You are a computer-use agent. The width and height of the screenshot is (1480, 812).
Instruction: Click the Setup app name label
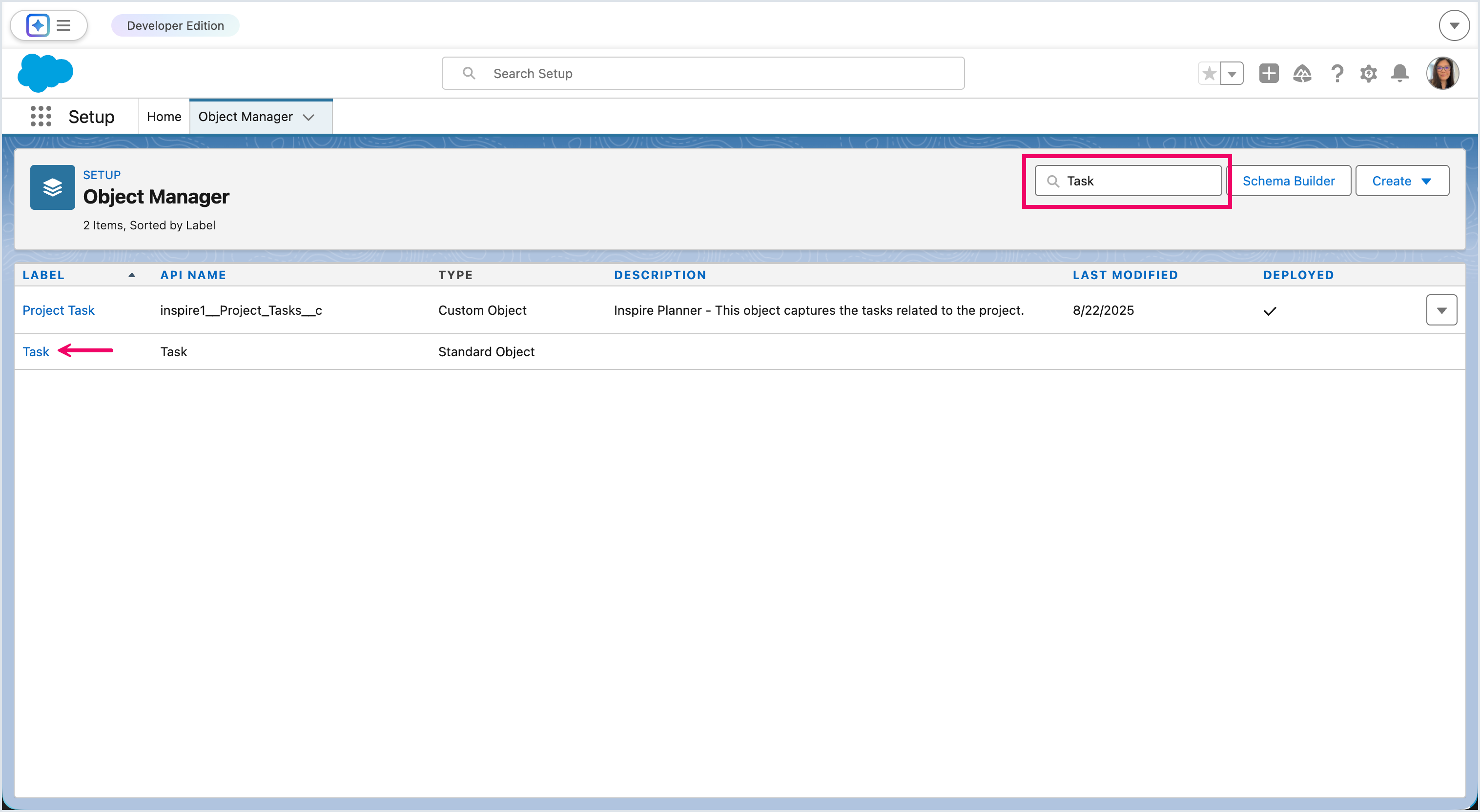91,117
